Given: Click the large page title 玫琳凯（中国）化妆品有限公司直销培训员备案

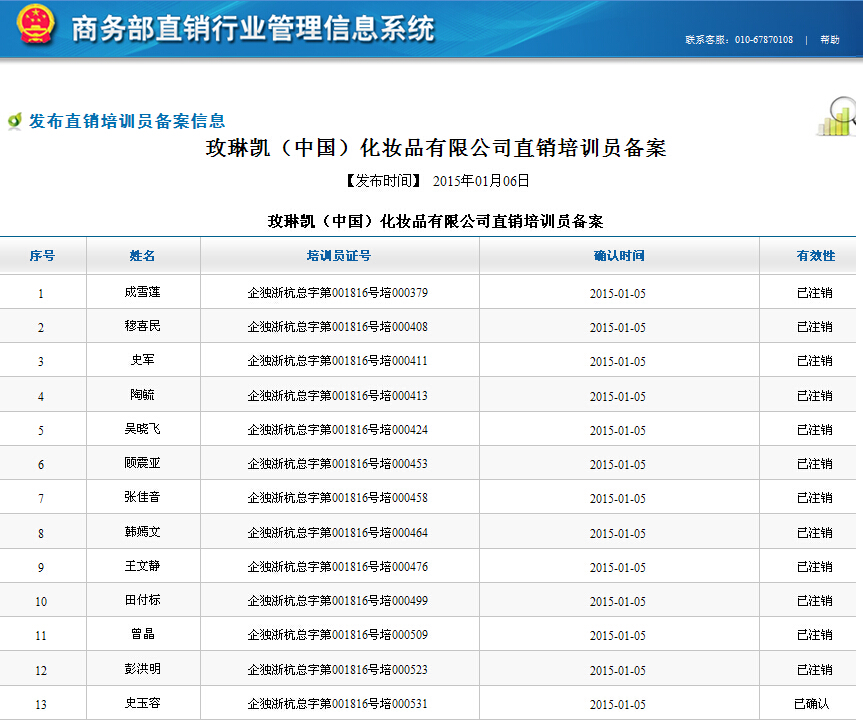Looking at the screenshot, I should point(436,148).
